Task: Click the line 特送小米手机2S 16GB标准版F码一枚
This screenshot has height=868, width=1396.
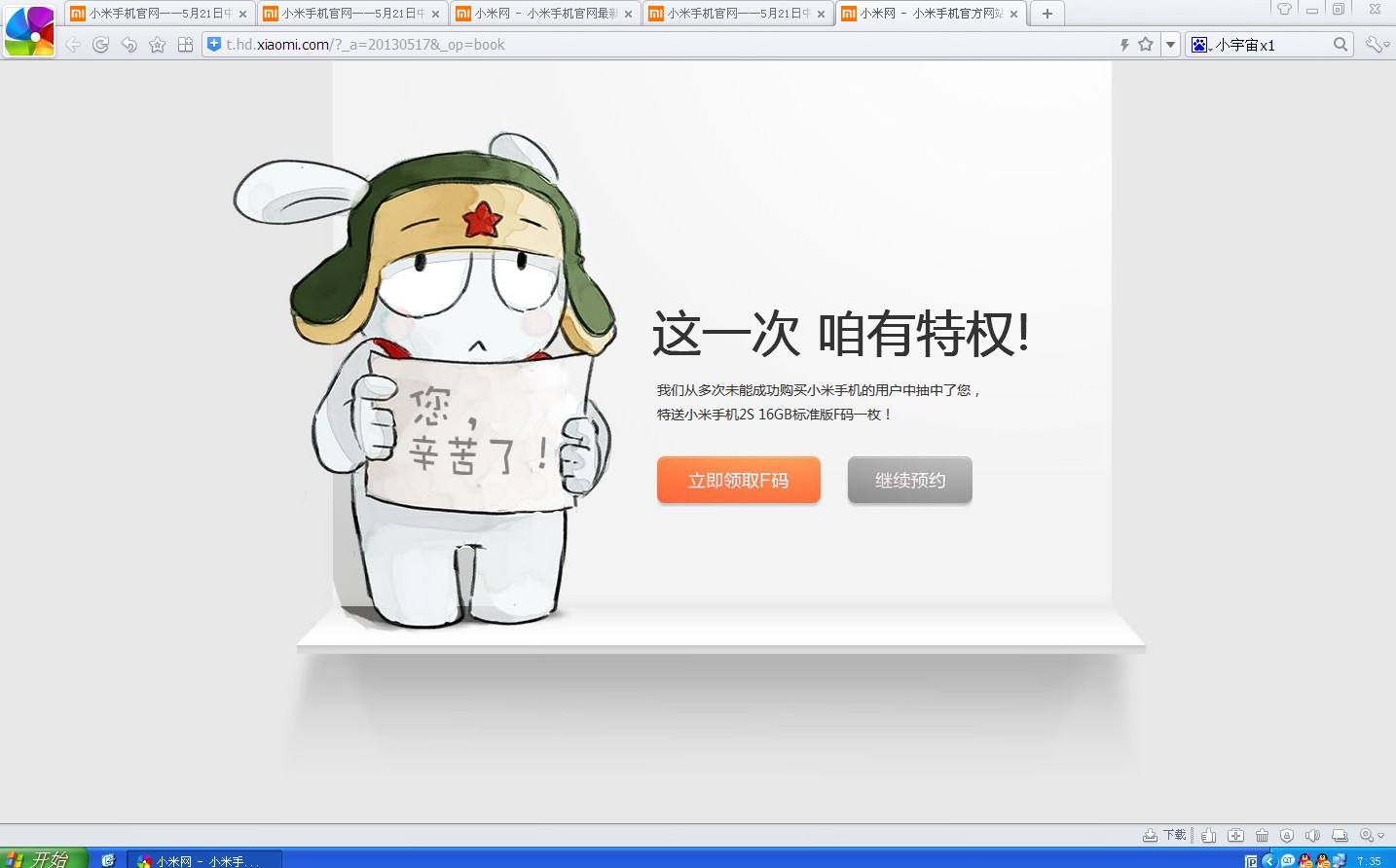Action: point(774,415)
